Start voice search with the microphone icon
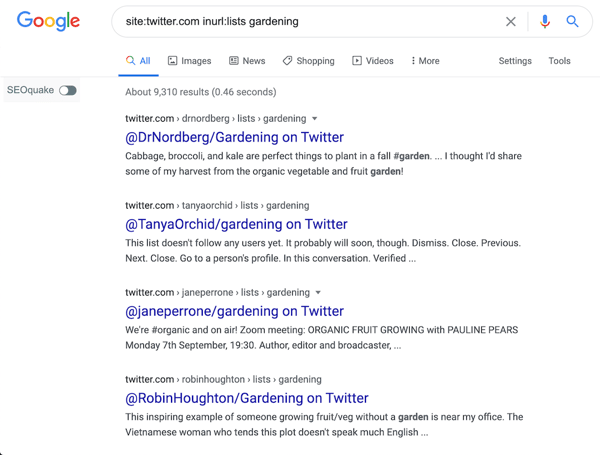This screenshot has width=600, height=455. (545, 21)
